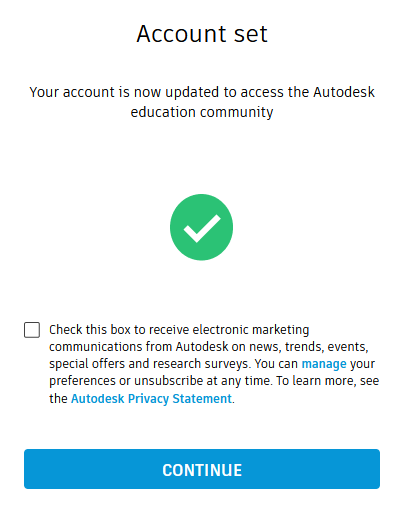Viewport: 411px width, 515px height.
Task: Click the 'education community' text line
Action: pyautogui.click(x=202, y=112)
